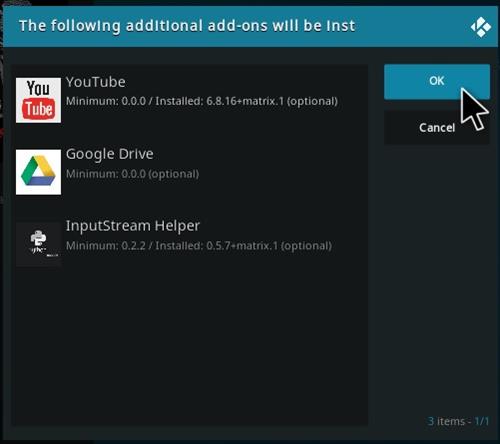Confirm the add-on install with OK
Viewport: 500px width, 444px height.
click(x=437, y=82)
